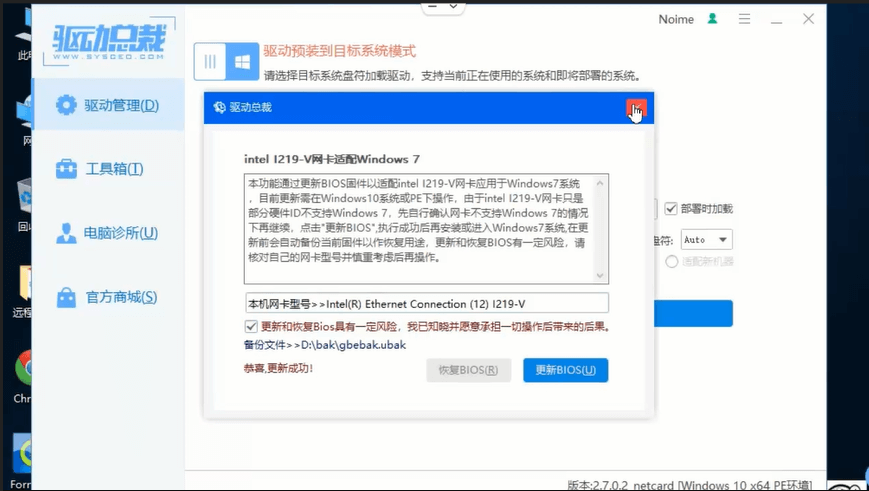Click the 更新BIOS(U) button
869x491 pixels.
tap(565, 370)
